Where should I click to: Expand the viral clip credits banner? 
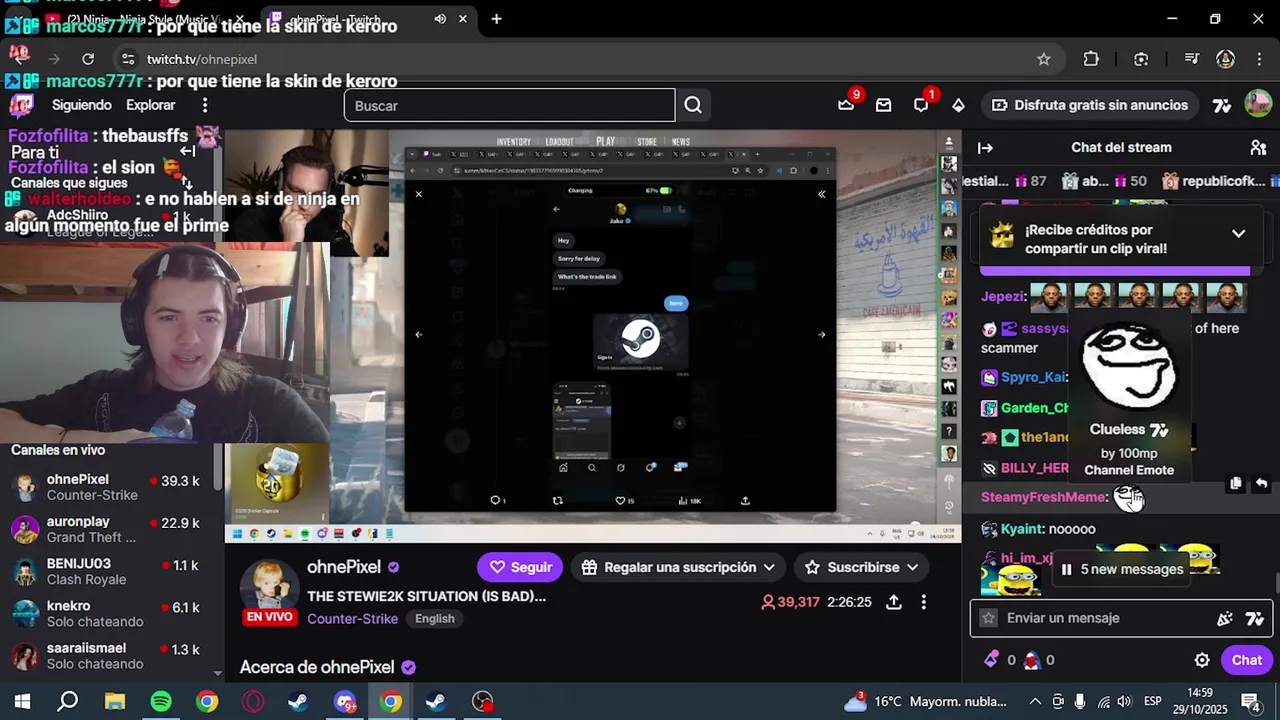[x=1238, y=233]
